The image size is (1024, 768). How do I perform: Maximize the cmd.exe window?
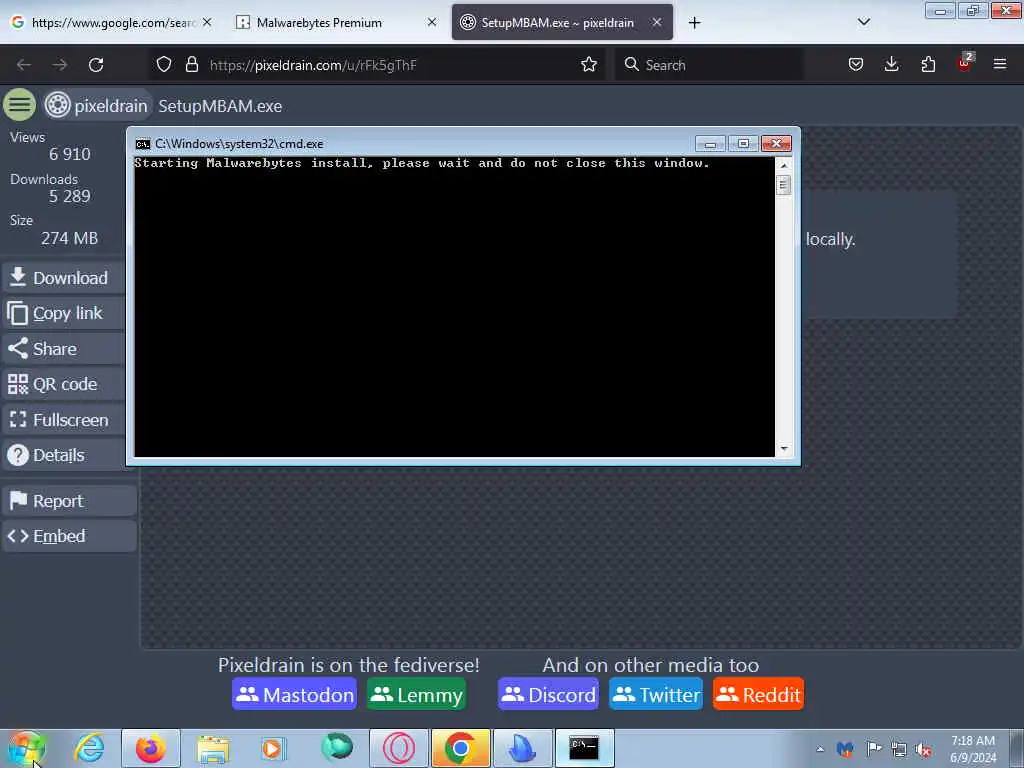click(x=743, y=143)
